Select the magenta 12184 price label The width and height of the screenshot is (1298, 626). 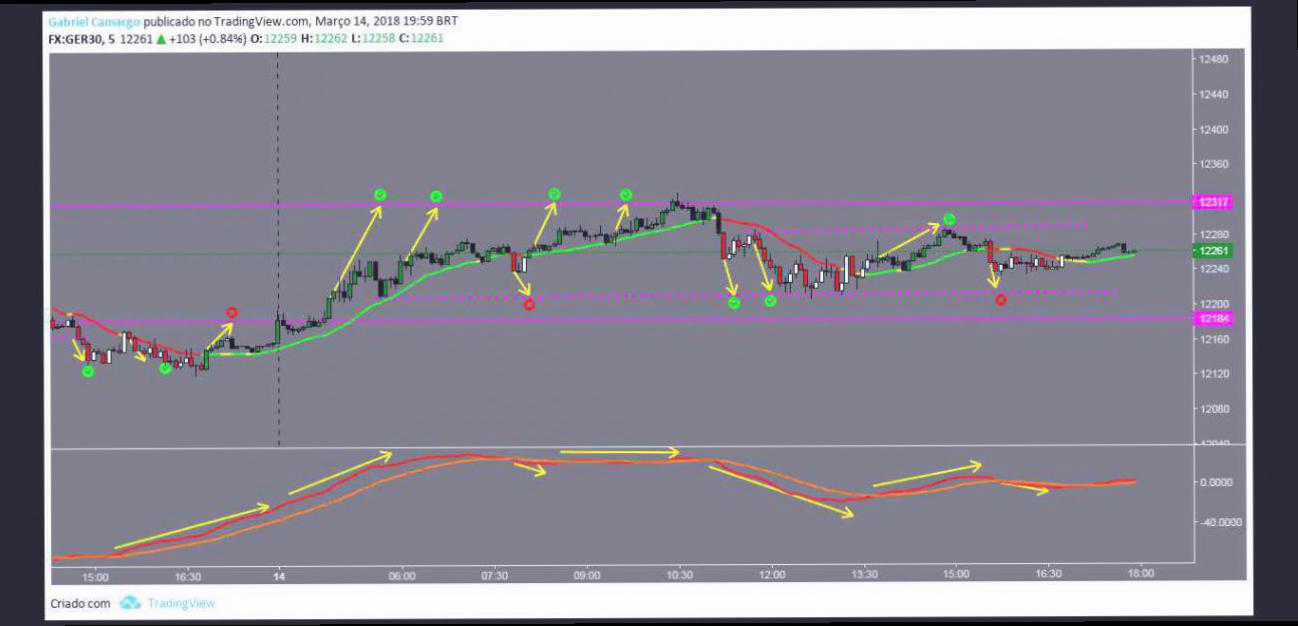(x=1214, y=318)
